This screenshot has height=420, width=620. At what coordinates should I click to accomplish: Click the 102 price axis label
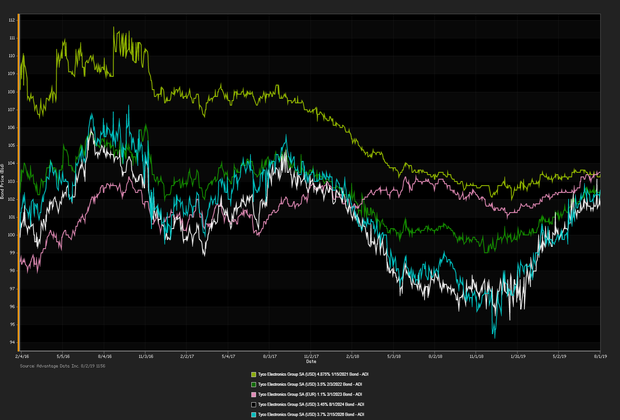(12, 199)
